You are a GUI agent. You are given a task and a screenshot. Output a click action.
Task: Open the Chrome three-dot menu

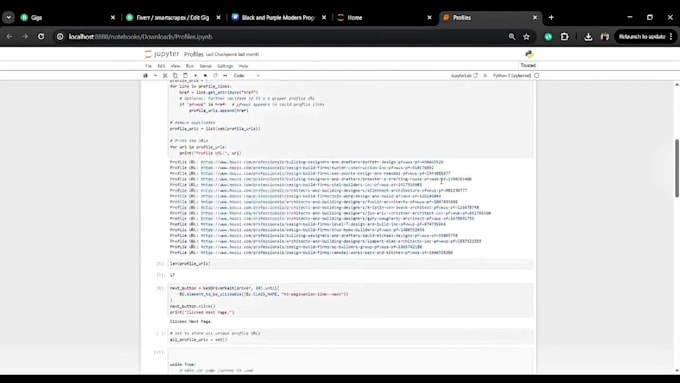point(671,37)
